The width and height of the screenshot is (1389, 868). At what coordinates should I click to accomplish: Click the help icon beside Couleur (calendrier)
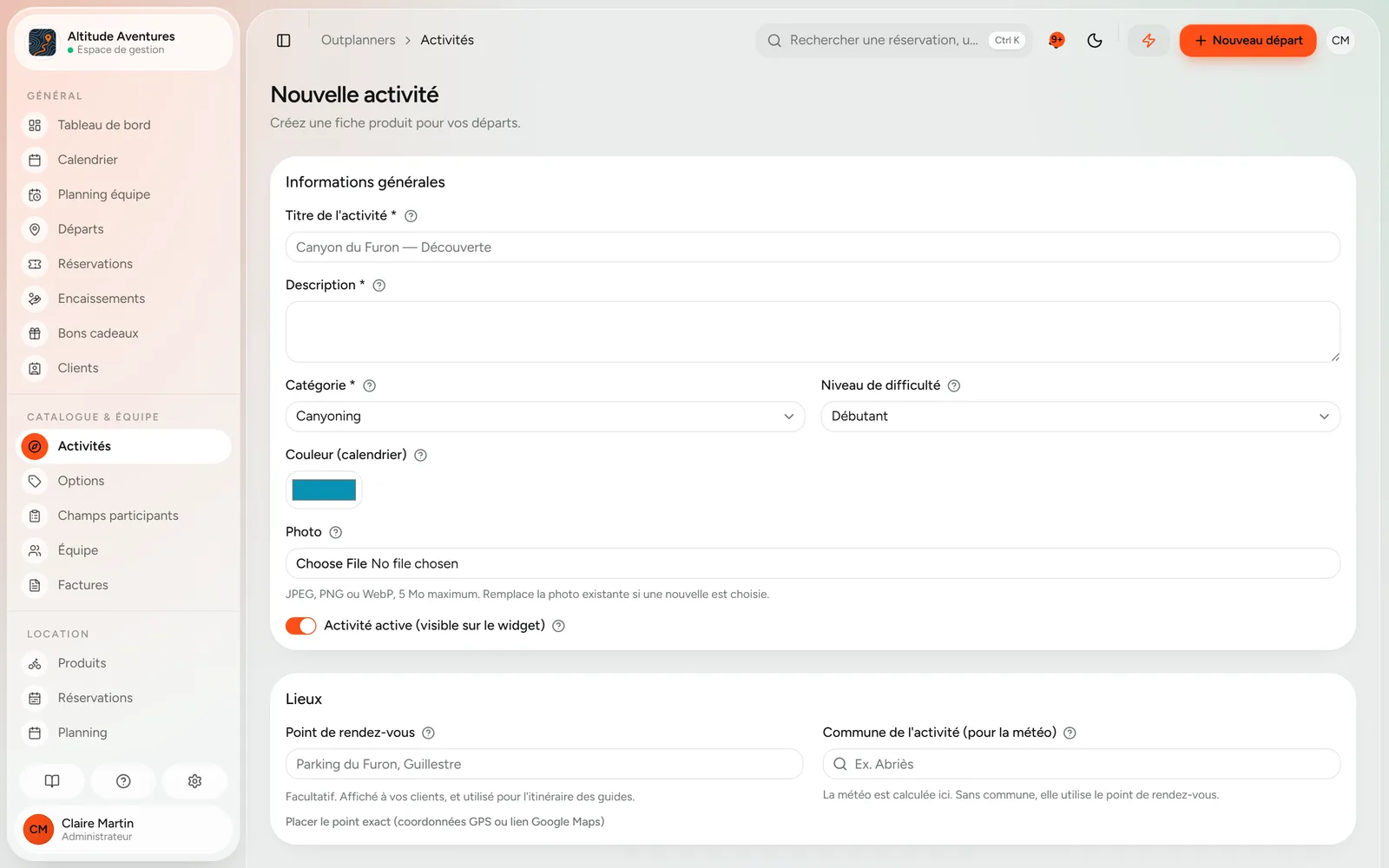(421, 456)
